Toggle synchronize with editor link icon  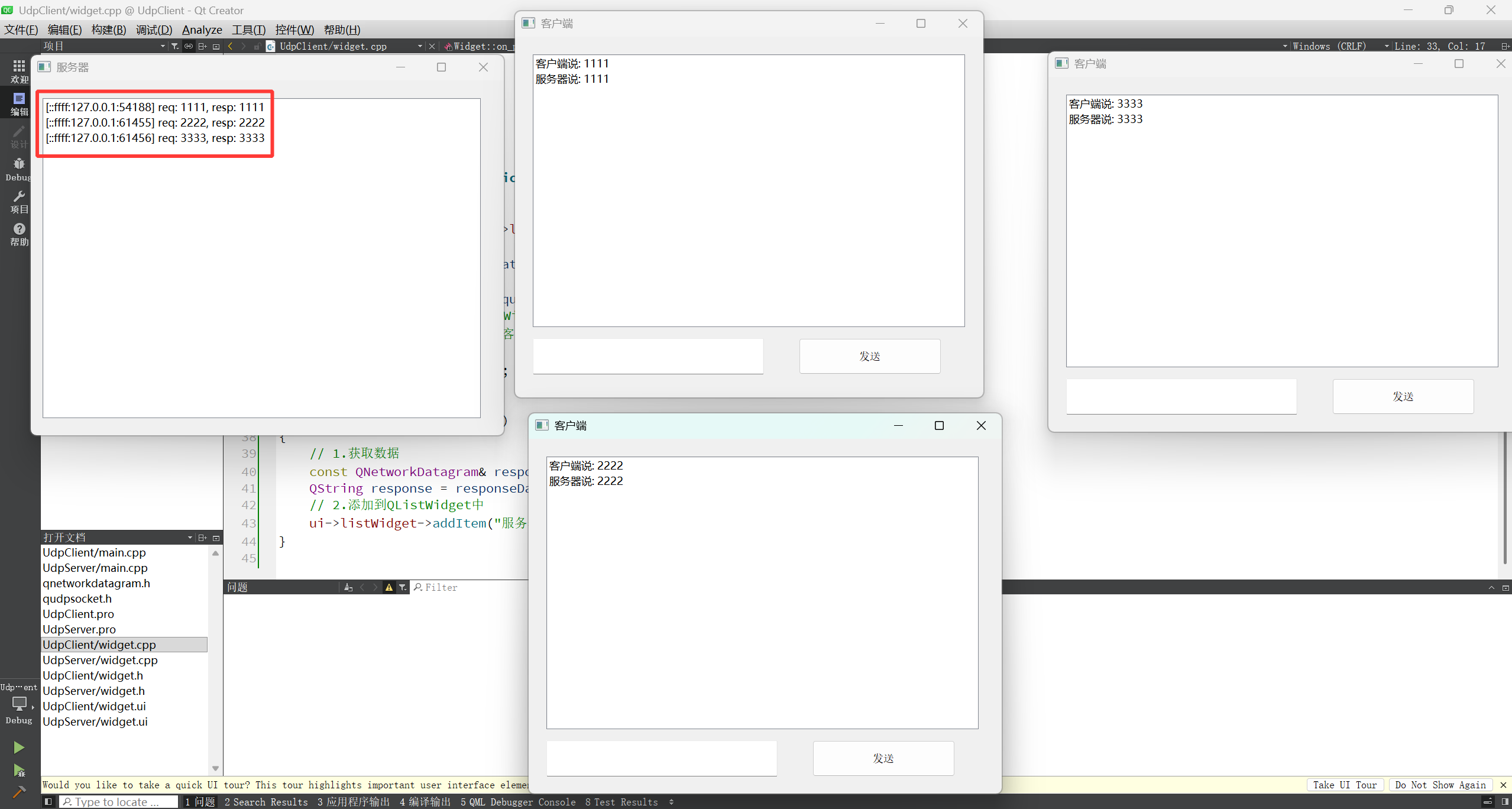point(189,46)
